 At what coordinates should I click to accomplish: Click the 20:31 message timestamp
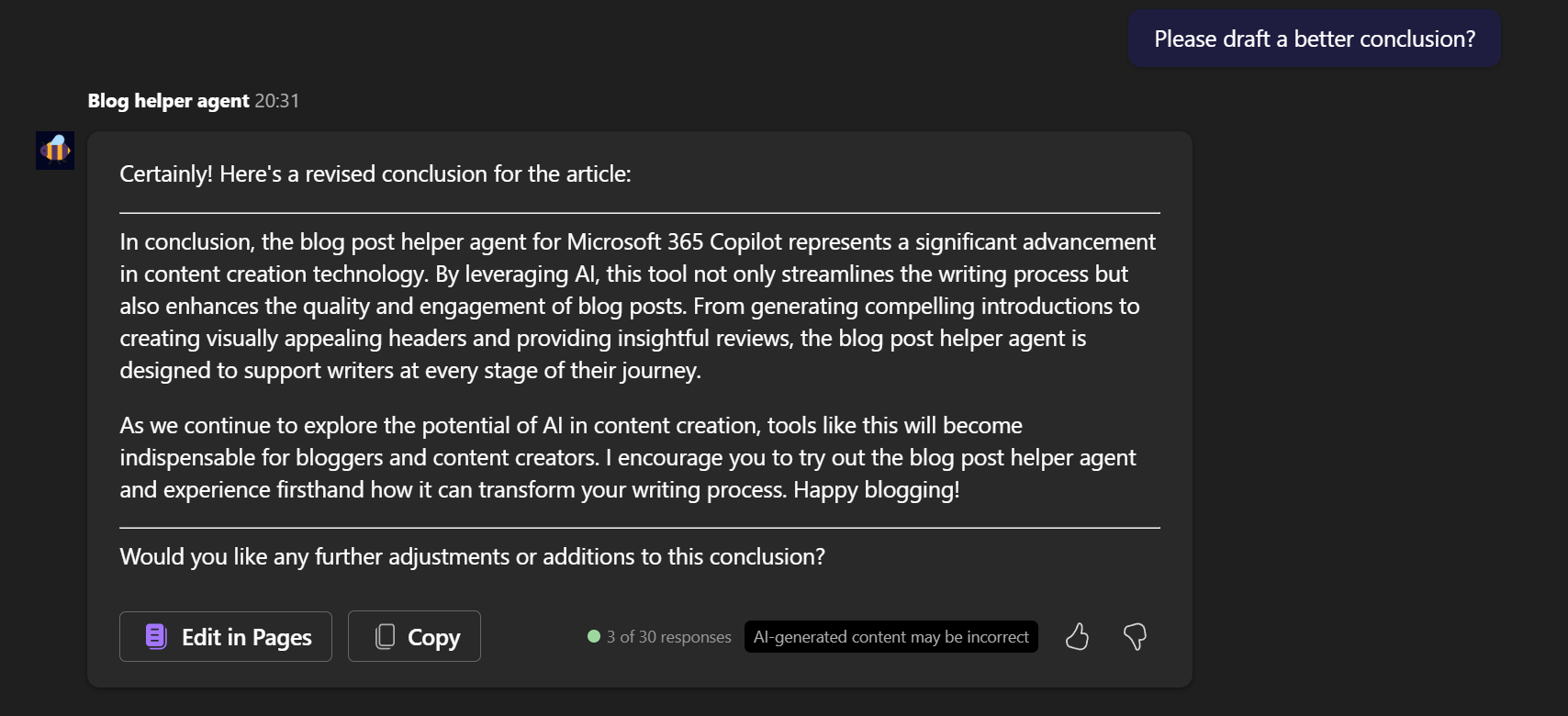coord(277,101)
